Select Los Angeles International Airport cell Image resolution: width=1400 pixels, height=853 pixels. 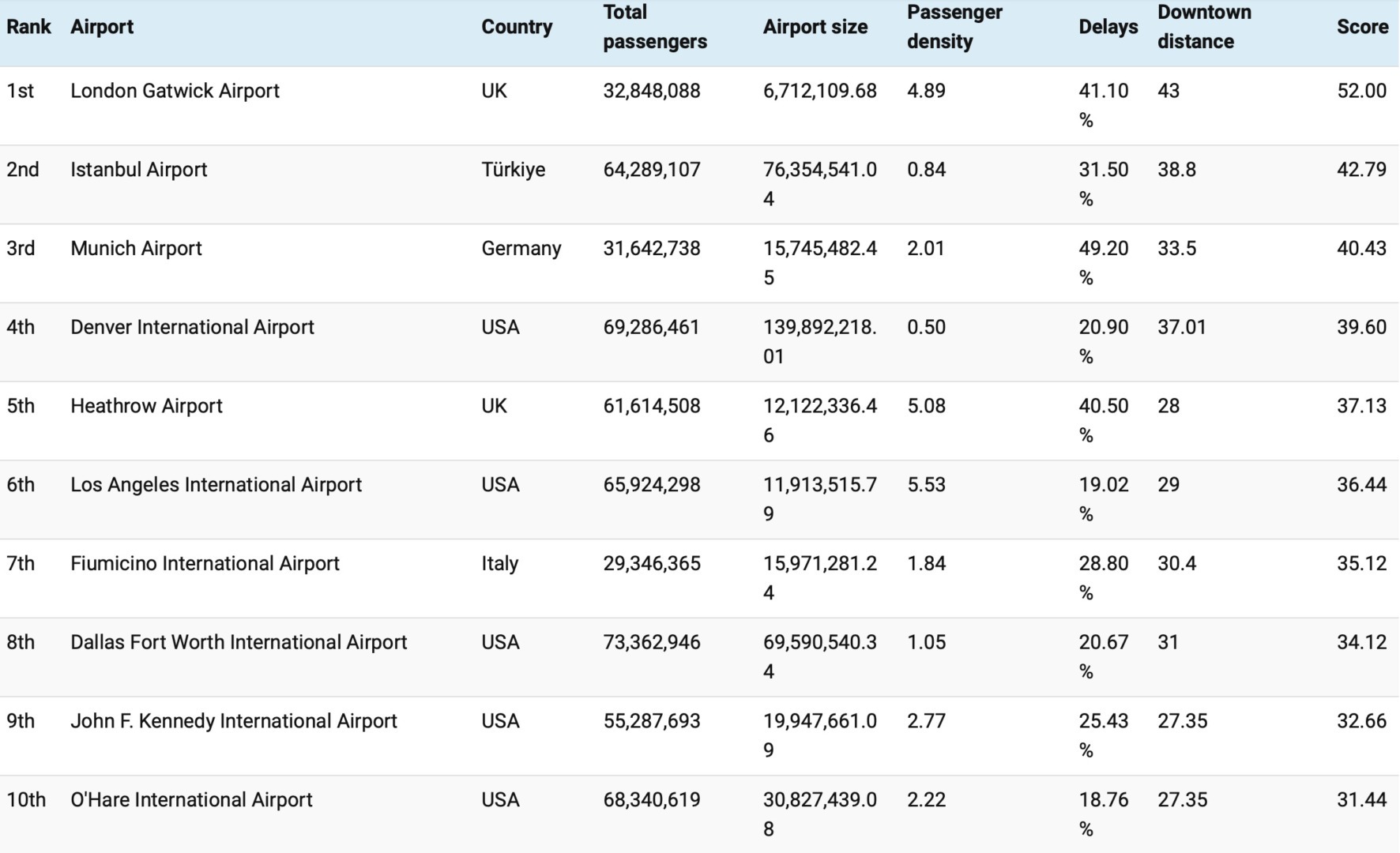point(216,485)
